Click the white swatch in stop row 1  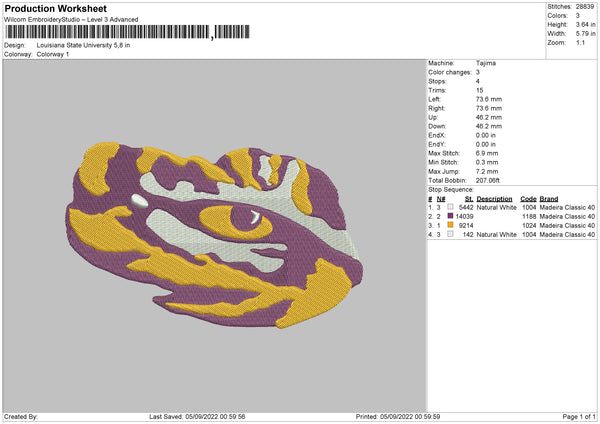[450, 207]
